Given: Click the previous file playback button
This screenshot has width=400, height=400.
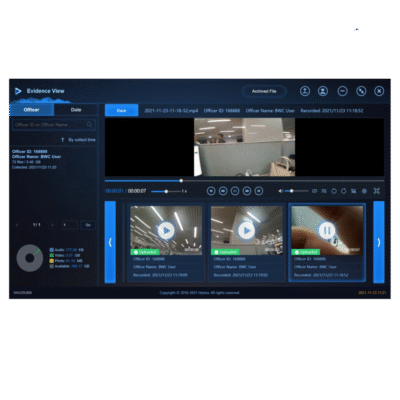Looking at the screenshot, I should 211,191.
